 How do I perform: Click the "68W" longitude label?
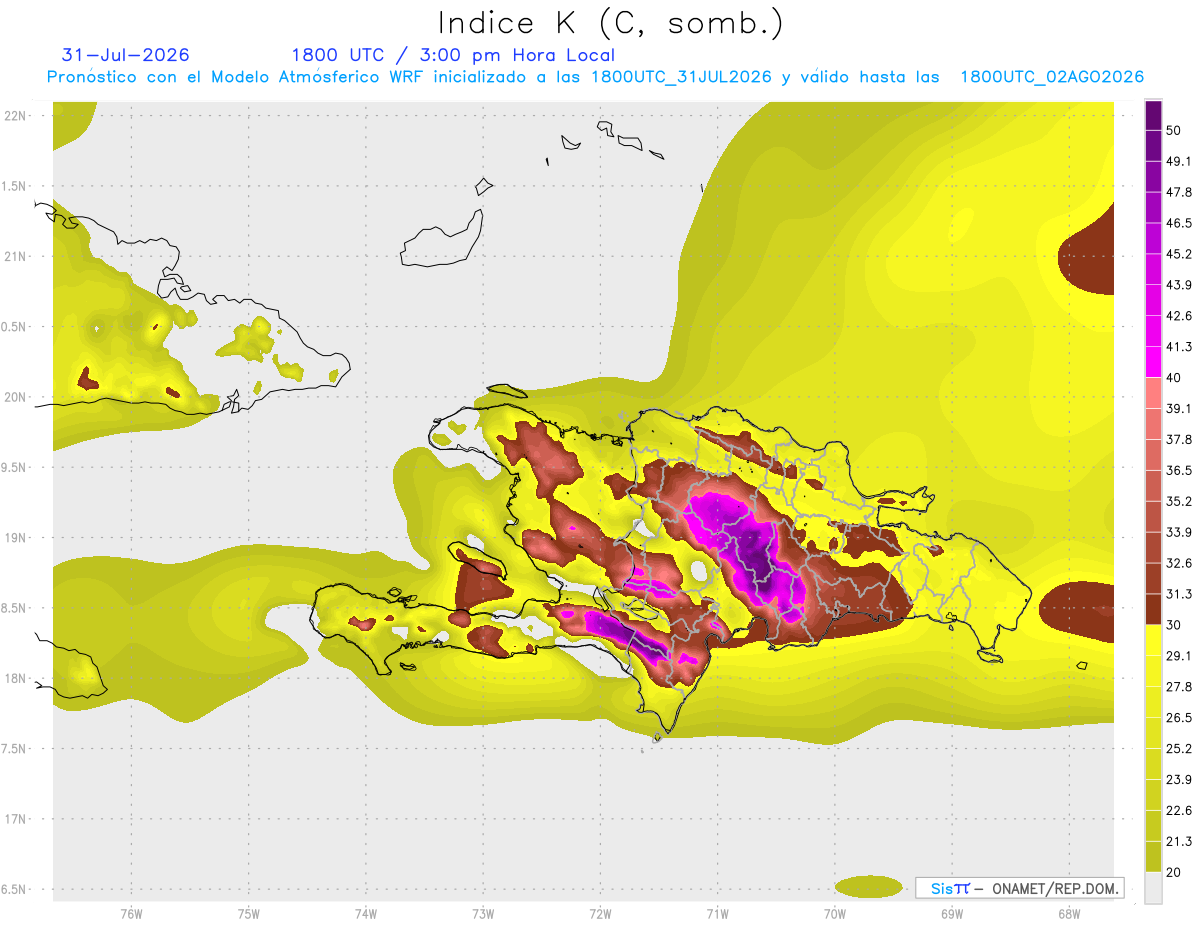(x=1068, y=913)
